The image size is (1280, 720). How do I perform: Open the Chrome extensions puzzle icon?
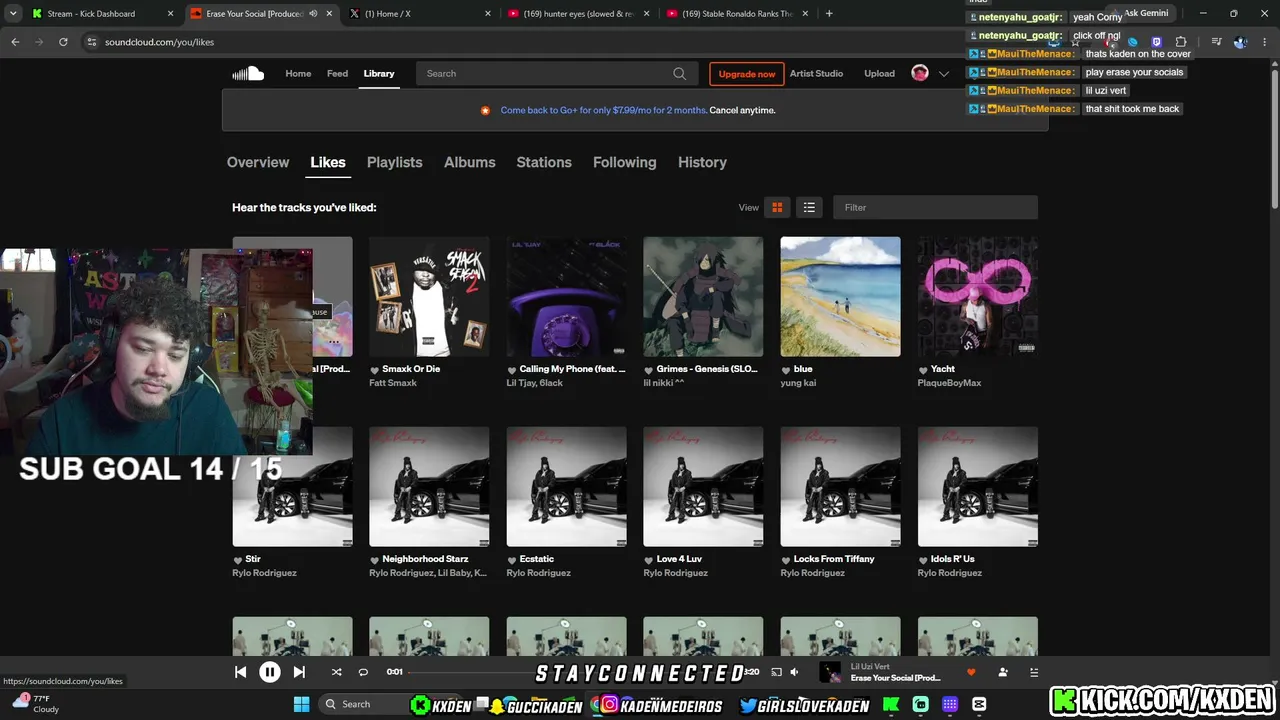[1181, 42]
